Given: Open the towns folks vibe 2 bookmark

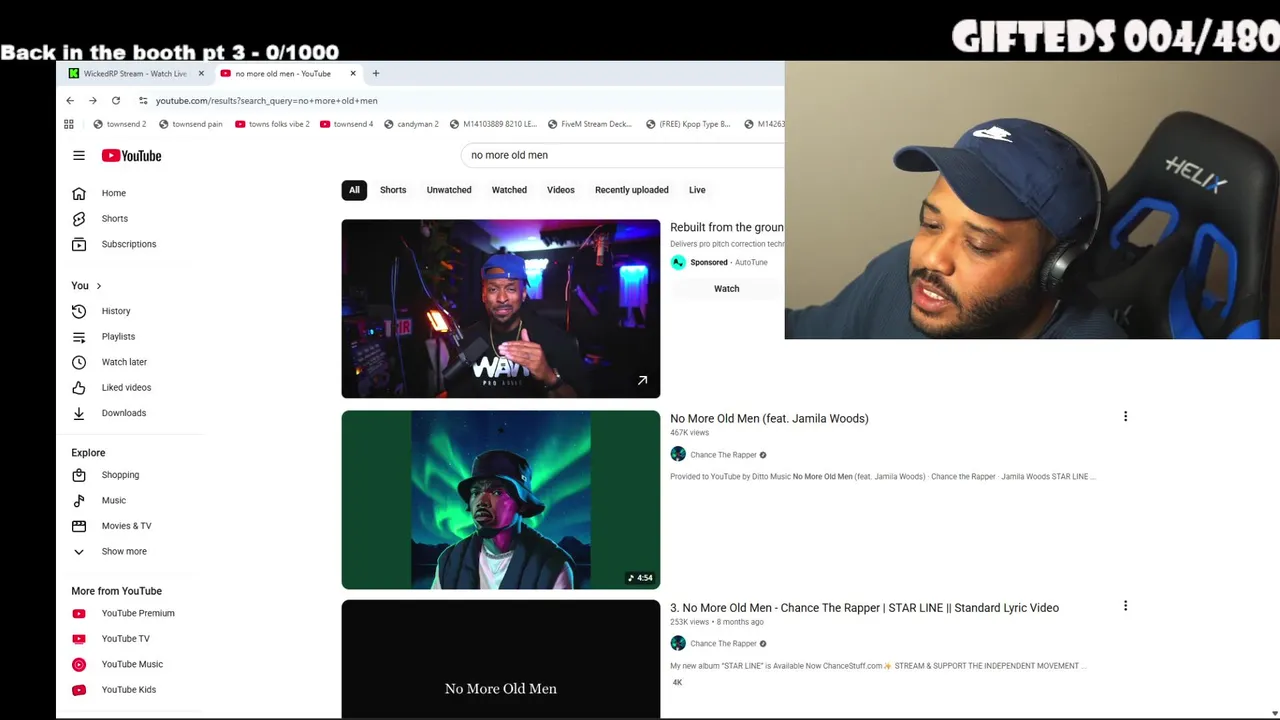Looking at the screenshot, I should click(272, 124).
